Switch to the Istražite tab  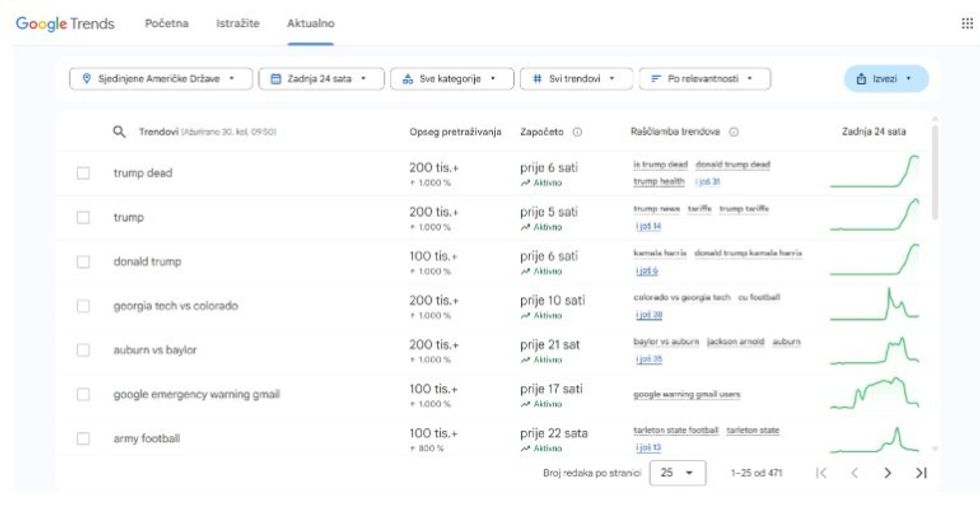pos(238,23)
